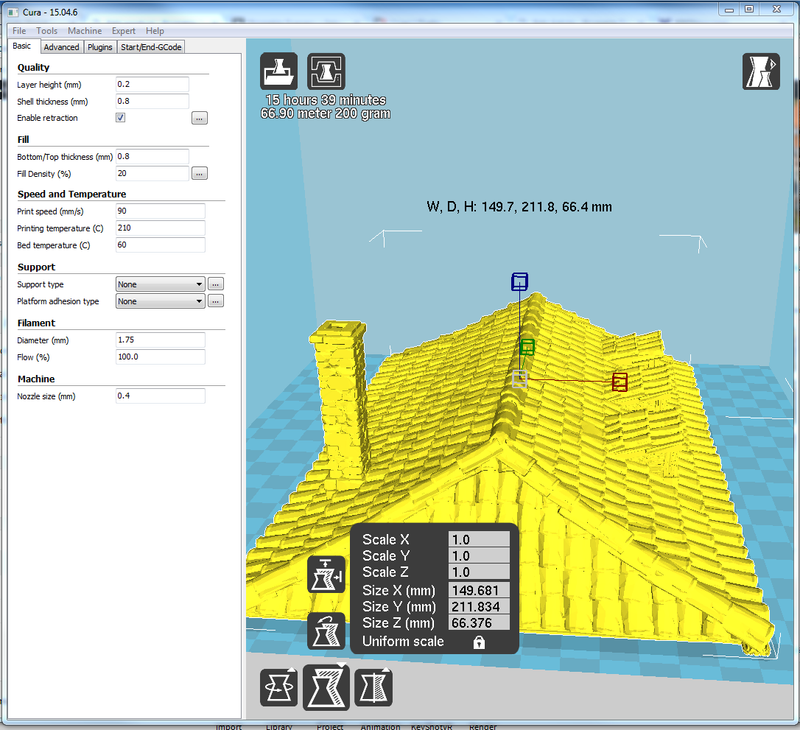The width and height of the screenshot is (800, 730).
Task: Click the Reset scale icon
Action: click(x=326, y=631)
